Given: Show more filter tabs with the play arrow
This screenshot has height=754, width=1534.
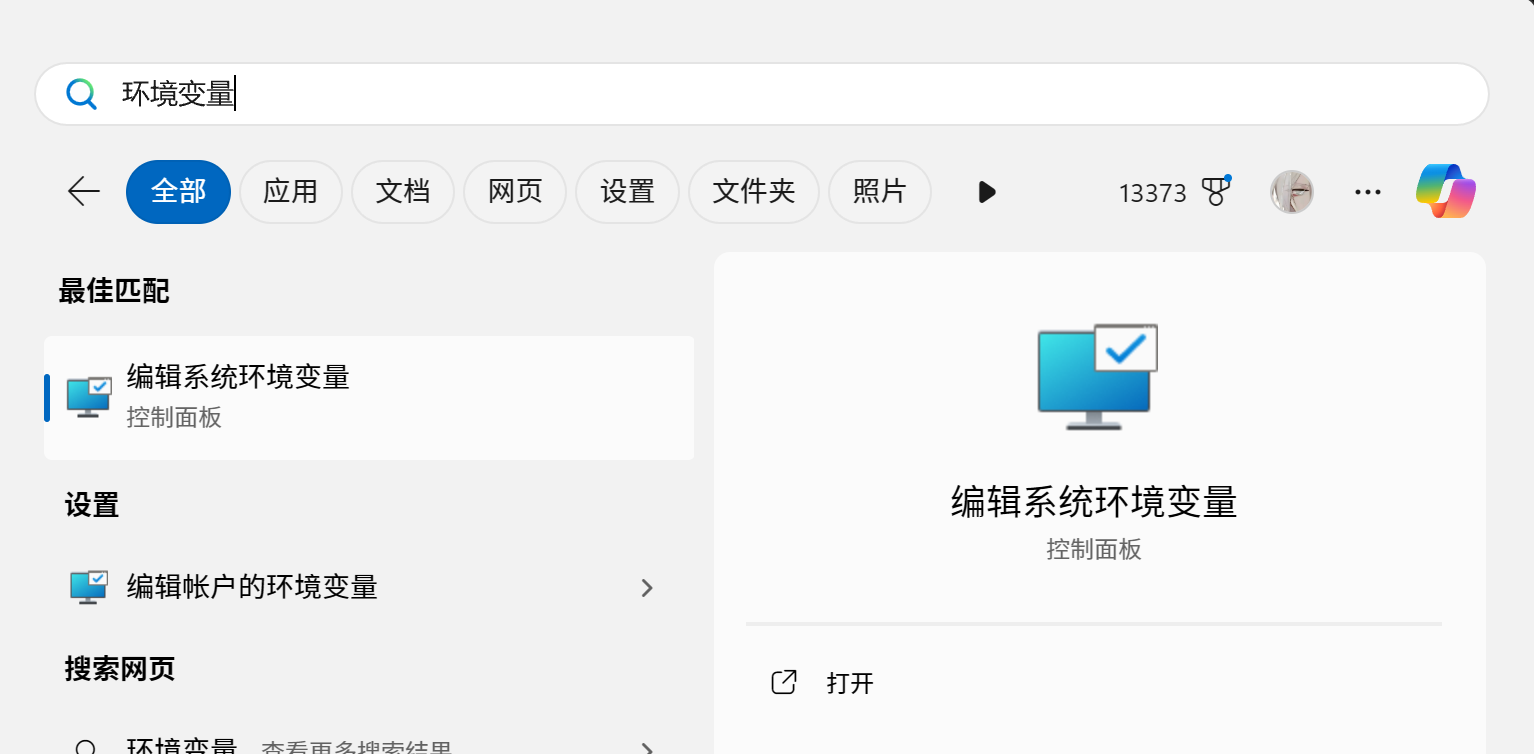Looking at the screenshot, I should pos(986,192).
